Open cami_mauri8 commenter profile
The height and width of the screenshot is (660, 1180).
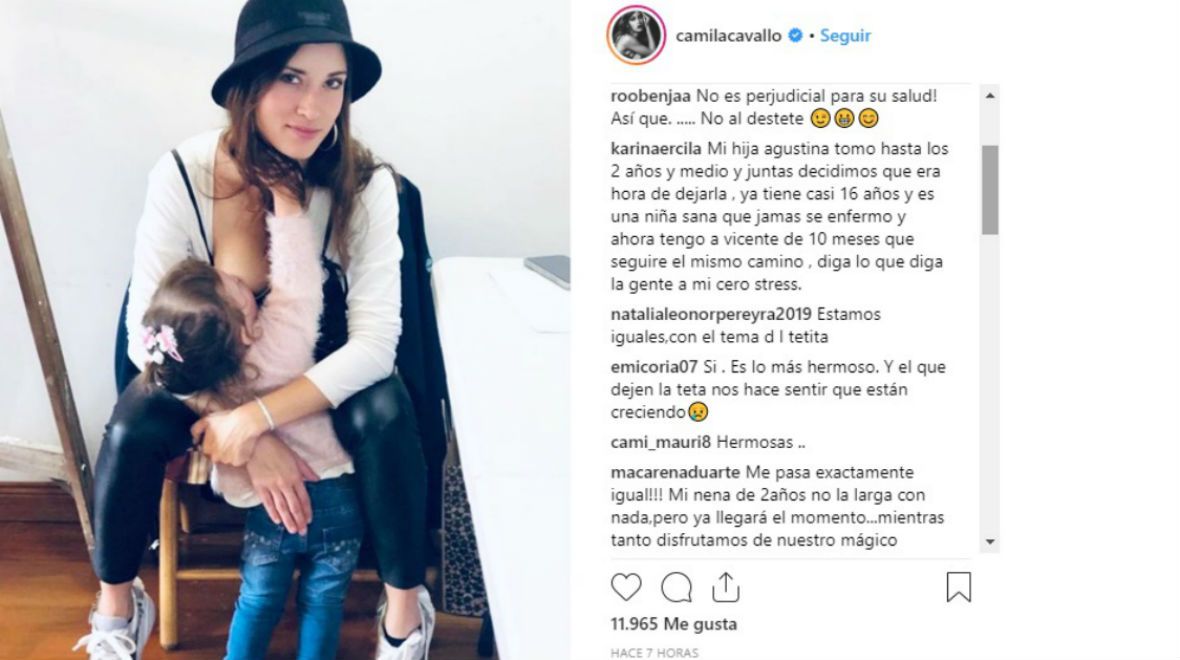pos(661,443)
